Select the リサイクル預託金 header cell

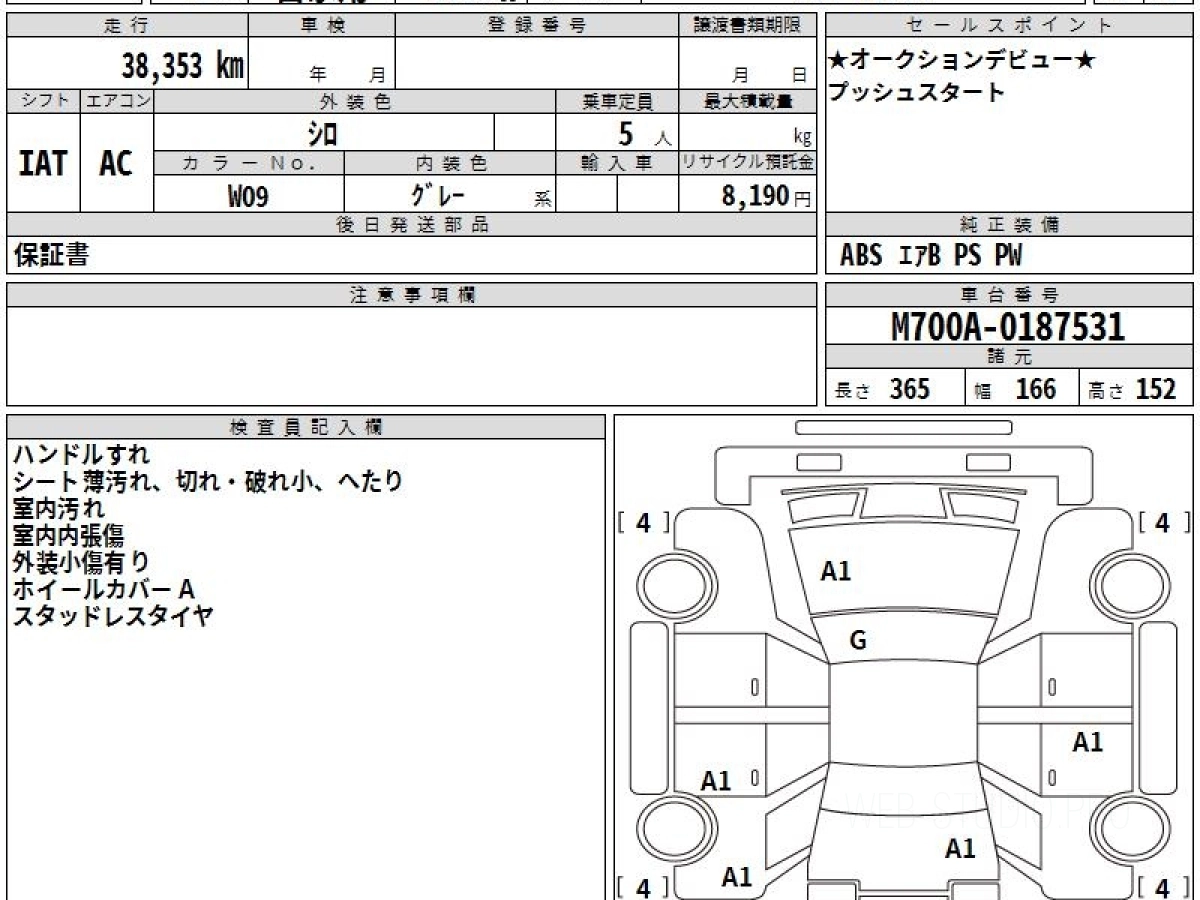[x=748, y=163]
